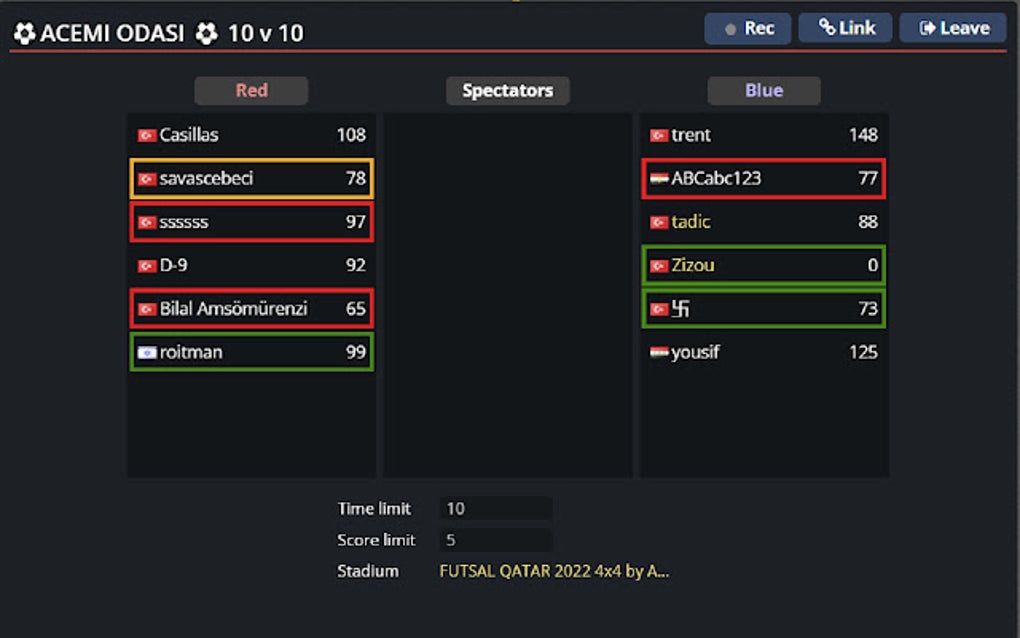Select player trent with ping 148
Screen dimensions: 1020x638
pos(764,135)
